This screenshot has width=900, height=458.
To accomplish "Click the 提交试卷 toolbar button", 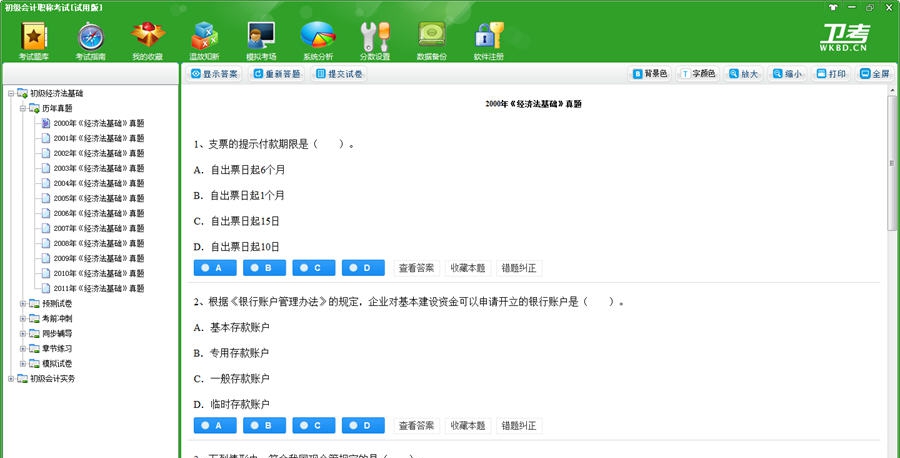I will coord(339,74).
